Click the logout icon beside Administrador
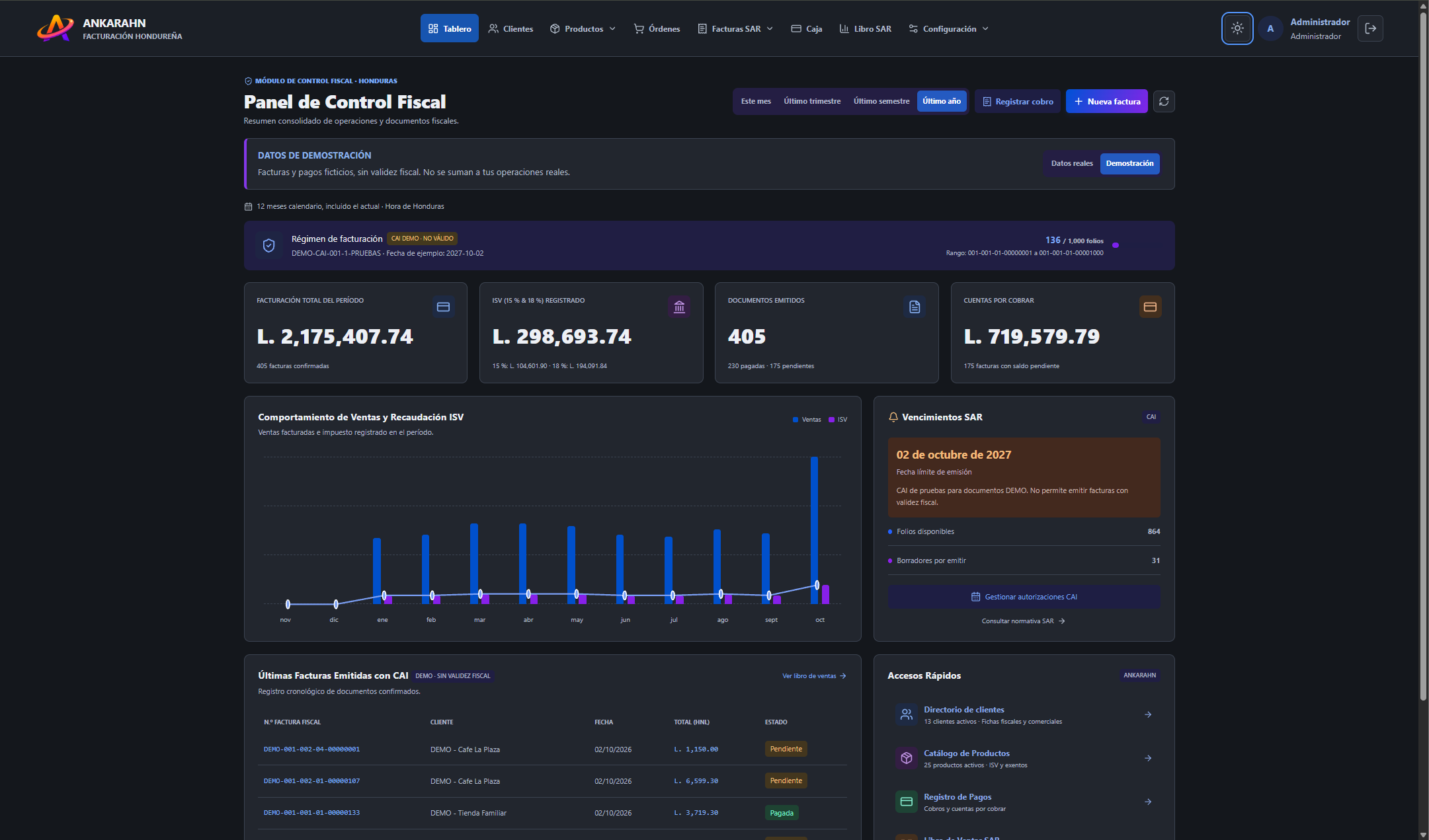This screenshot has width=1429, height=840. 1370,28
